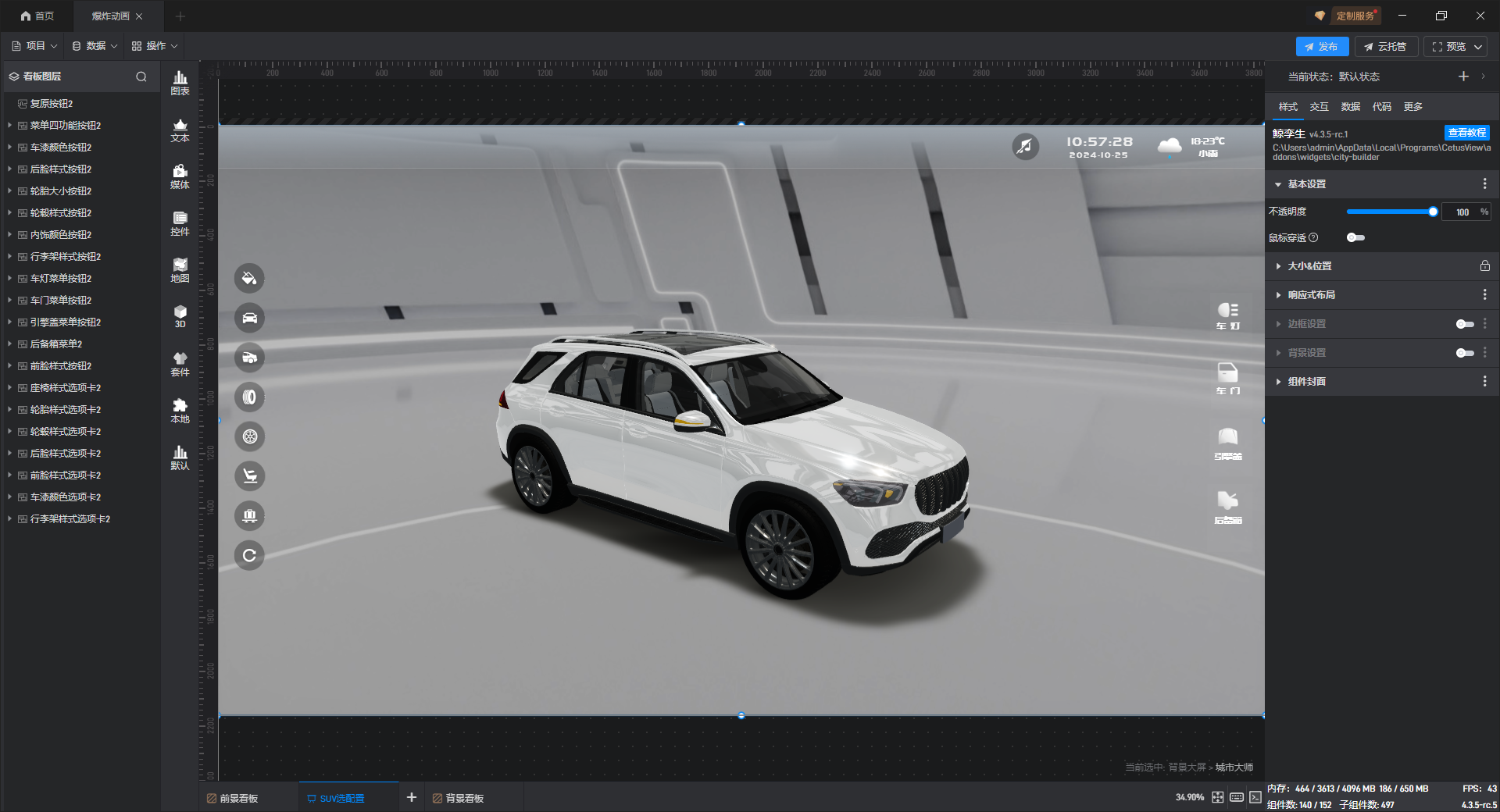Toggle the 背景设置 switch
This screenshot has height=812, width=1500.
pos(1465,353)
